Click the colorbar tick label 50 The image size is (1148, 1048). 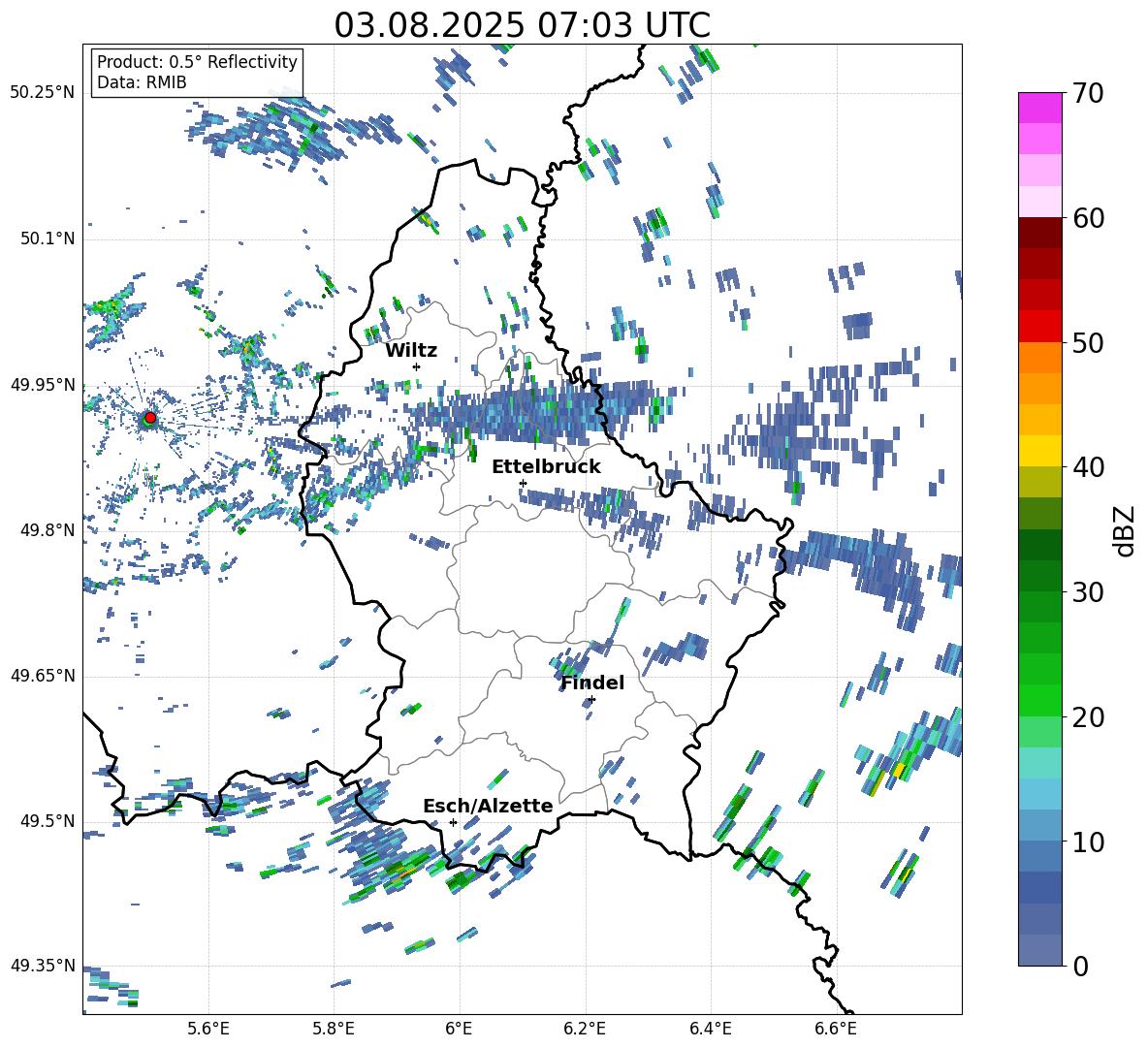pyautogui.click(x=1088, y=342)
